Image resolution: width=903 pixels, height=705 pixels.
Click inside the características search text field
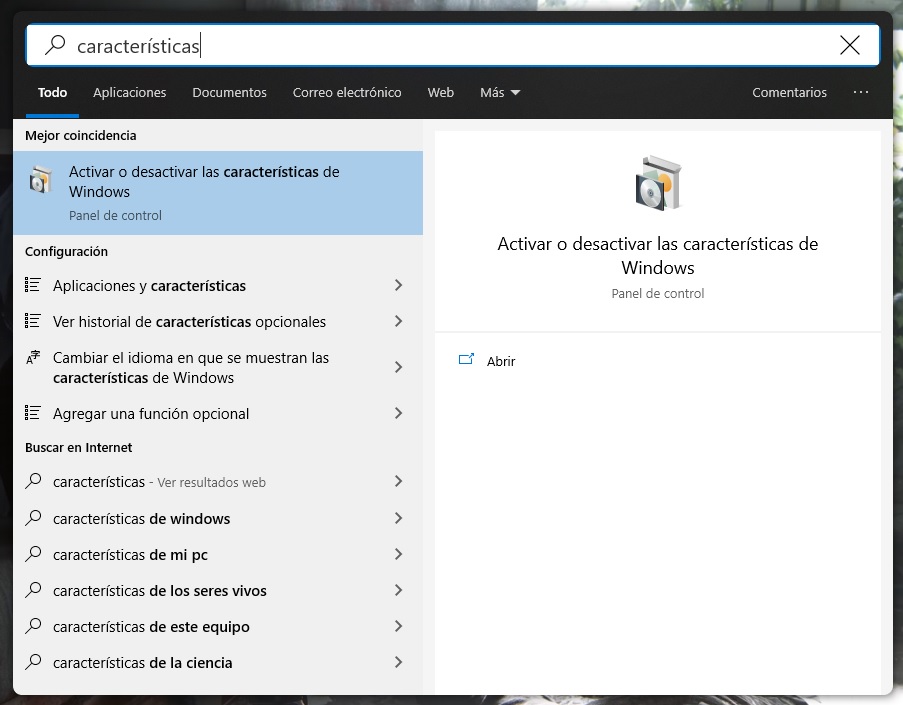[450, 46]
